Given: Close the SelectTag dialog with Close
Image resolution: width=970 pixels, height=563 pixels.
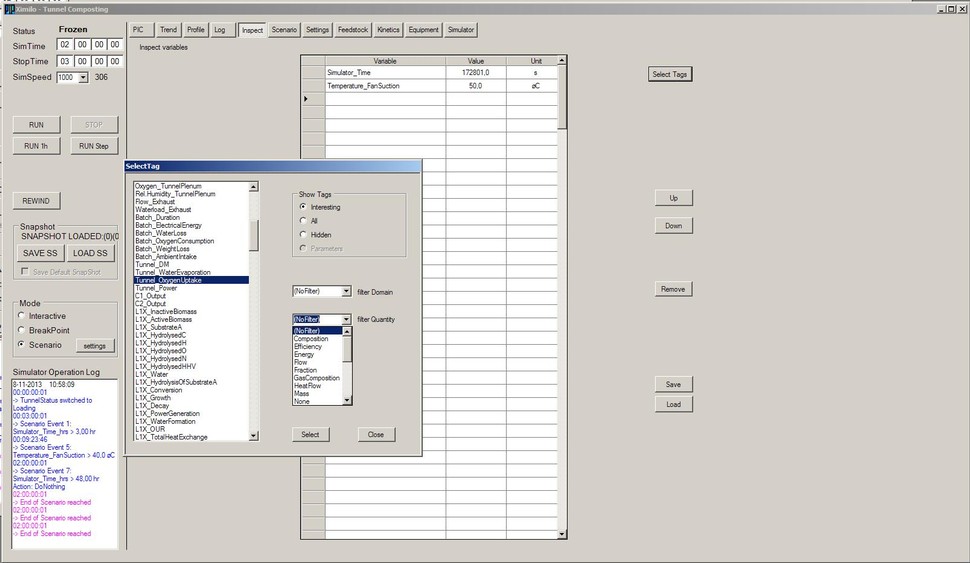Looking at the screenshot, I should [376, 435].
